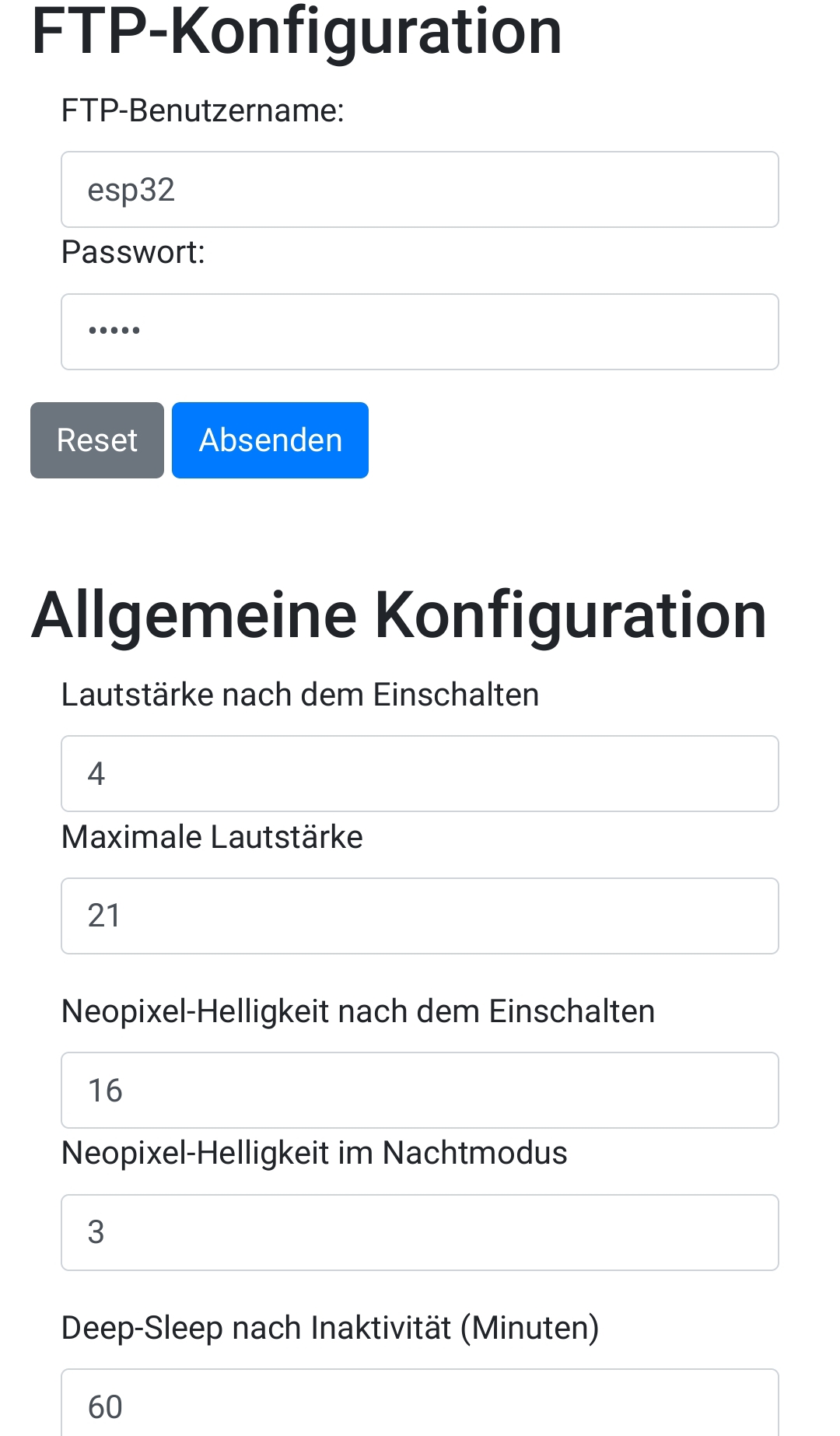The image size is (840, 1436).
Task: Click the Reset button
Action: [x=97, y=440]
